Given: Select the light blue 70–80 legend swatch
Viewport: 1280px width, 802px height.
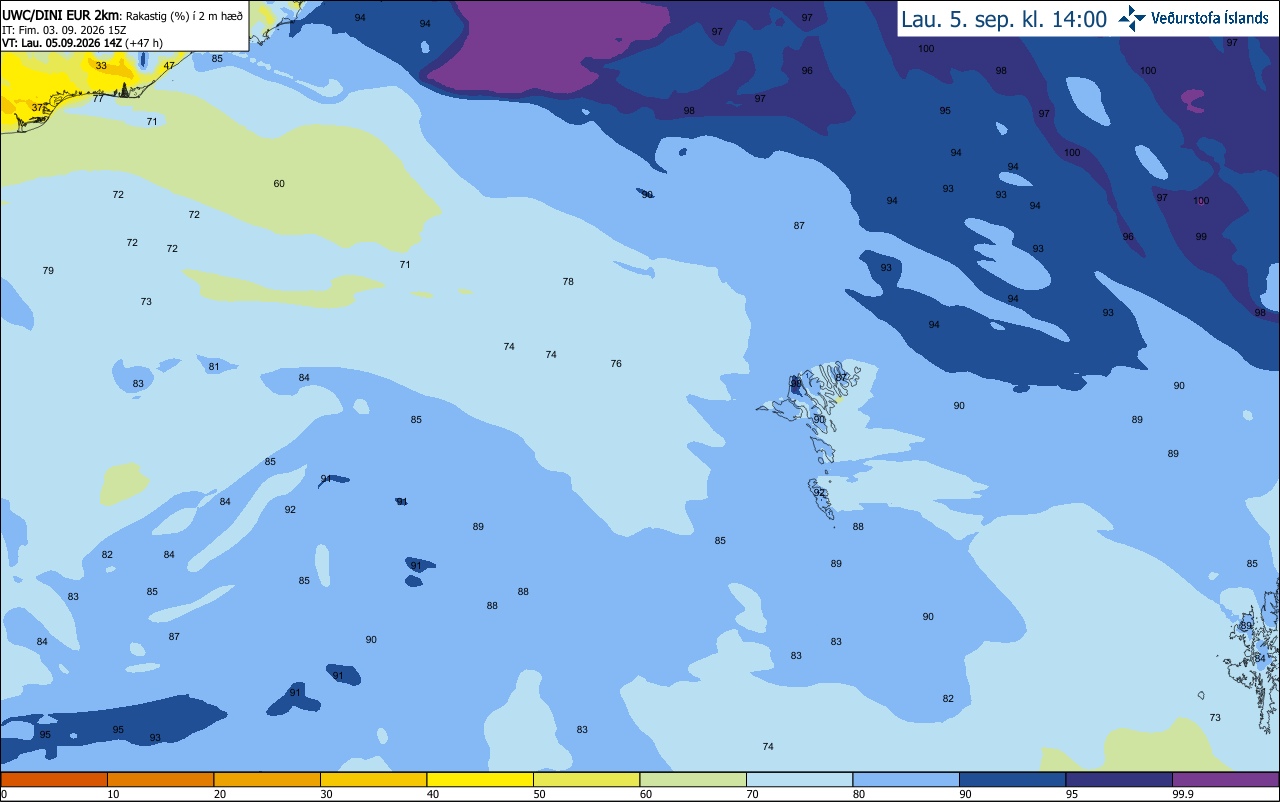Looking at the screenshot, I should (799, 779).
